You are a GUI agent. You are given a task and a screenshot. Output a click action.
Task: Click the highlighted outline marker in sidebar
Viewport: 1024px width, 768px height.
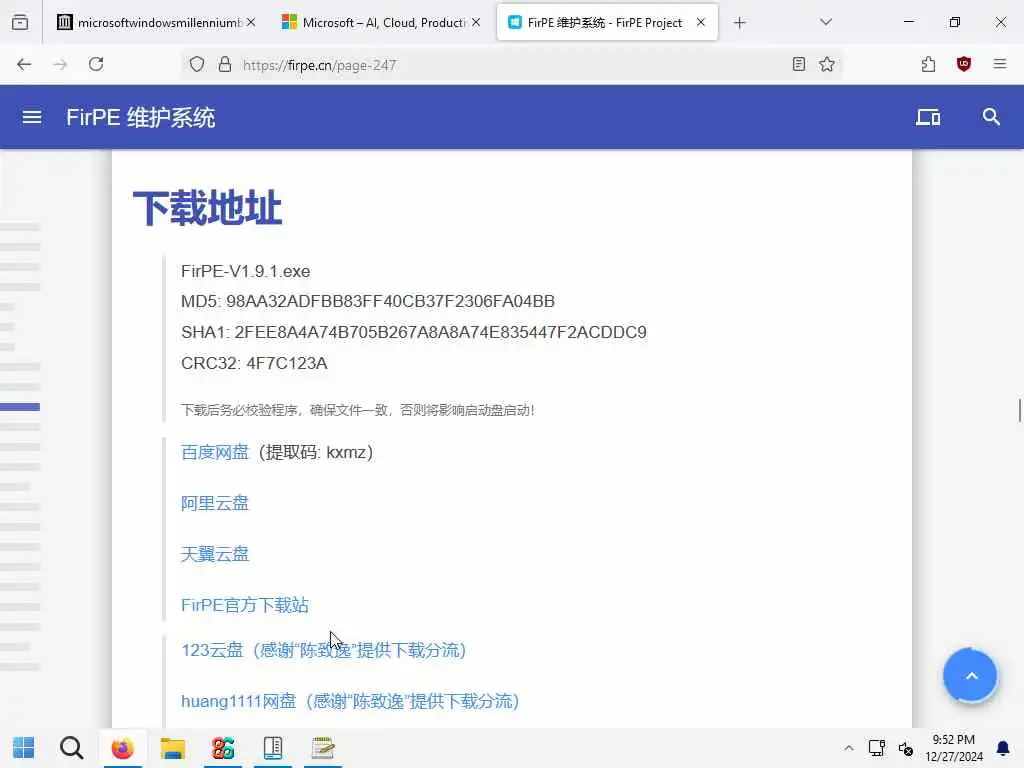tap(20, 407)
